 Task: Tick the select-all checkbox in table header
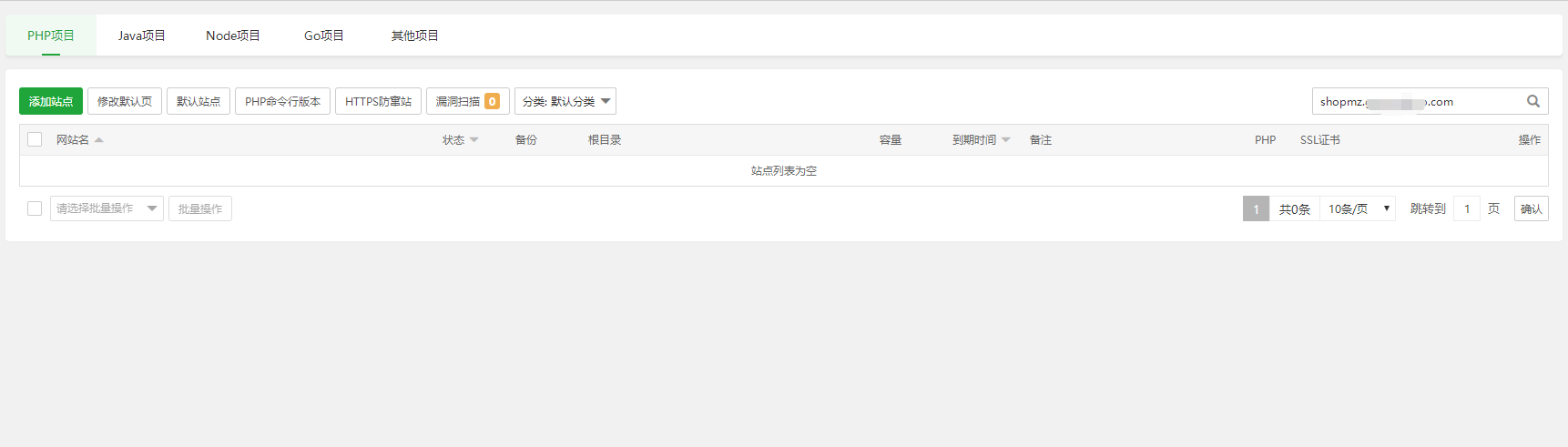[35, 139]
